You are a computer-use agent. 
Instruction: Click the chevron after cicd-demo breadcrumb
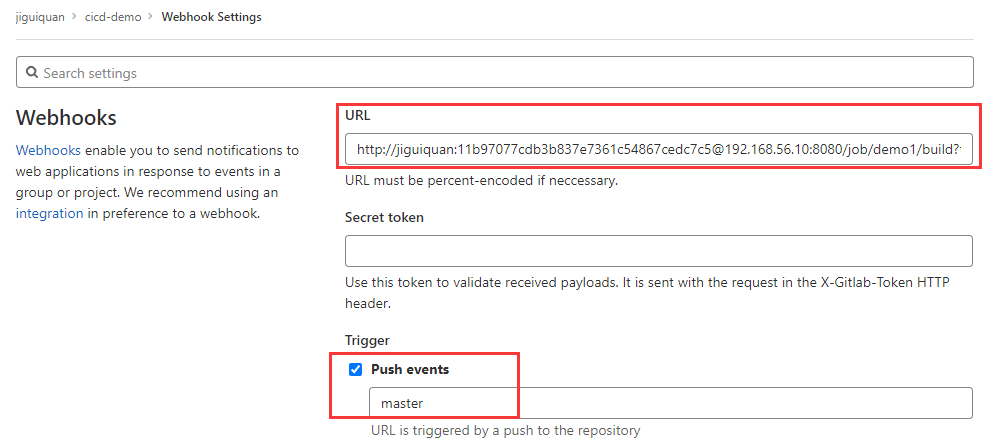click(151, 17)
